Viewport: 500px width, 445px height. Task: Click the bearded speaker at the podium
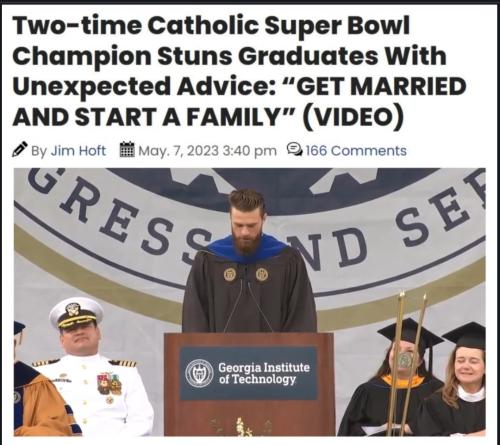pos(249,262)
